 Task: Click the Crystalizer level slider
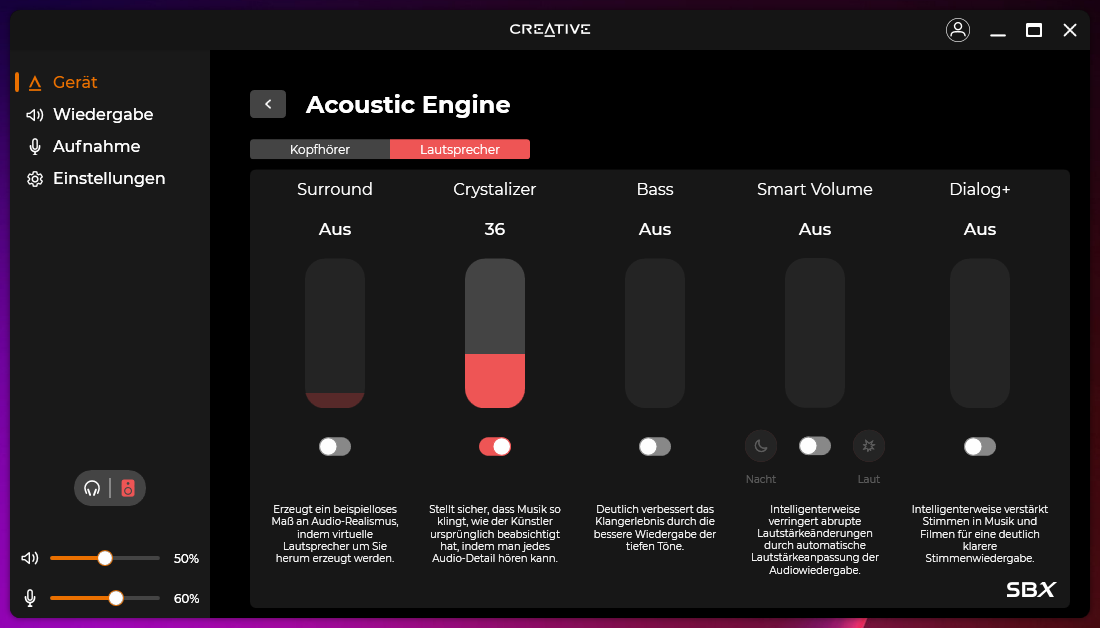pyautogui.click(x=495, y=333)
